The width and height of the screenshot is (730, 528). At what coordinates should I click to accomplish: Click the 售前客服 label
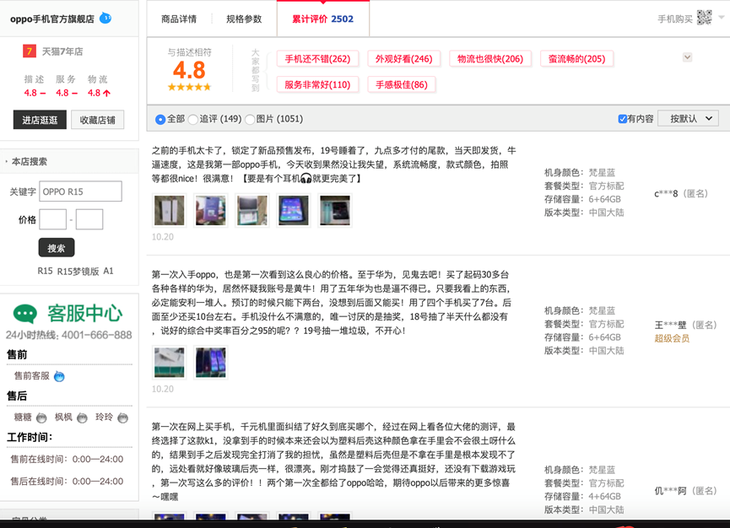(32, 376)
